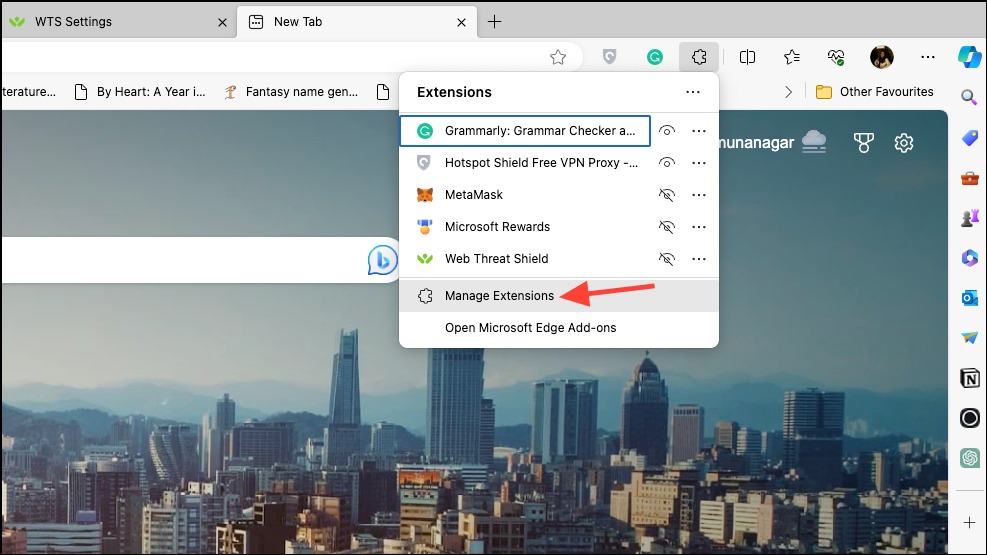Switch to New Tab tab
Viewport: 987px width, 555px height.
pos(356,22)
